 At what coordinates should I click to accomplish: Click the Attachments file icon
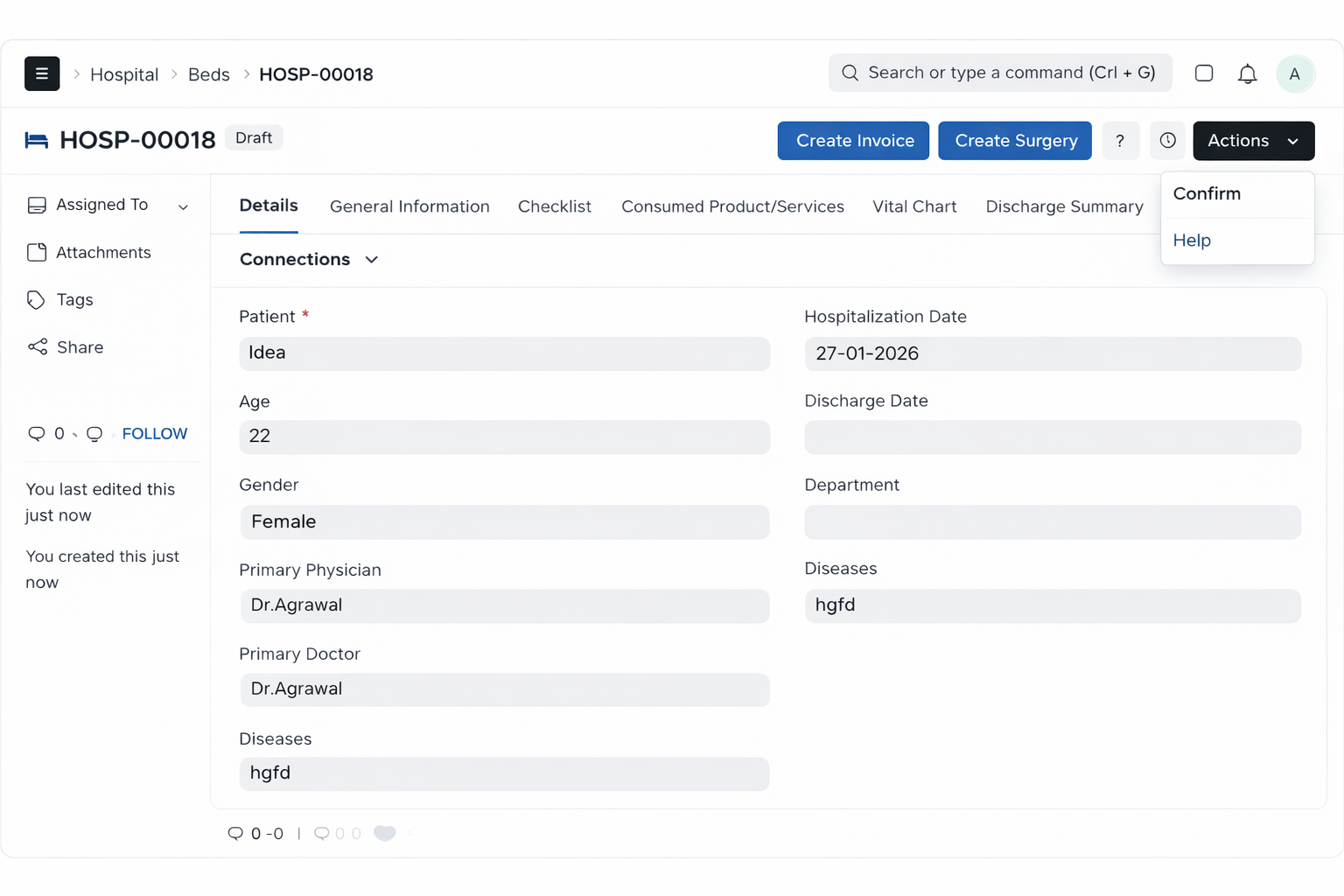(x=37, y=252)
